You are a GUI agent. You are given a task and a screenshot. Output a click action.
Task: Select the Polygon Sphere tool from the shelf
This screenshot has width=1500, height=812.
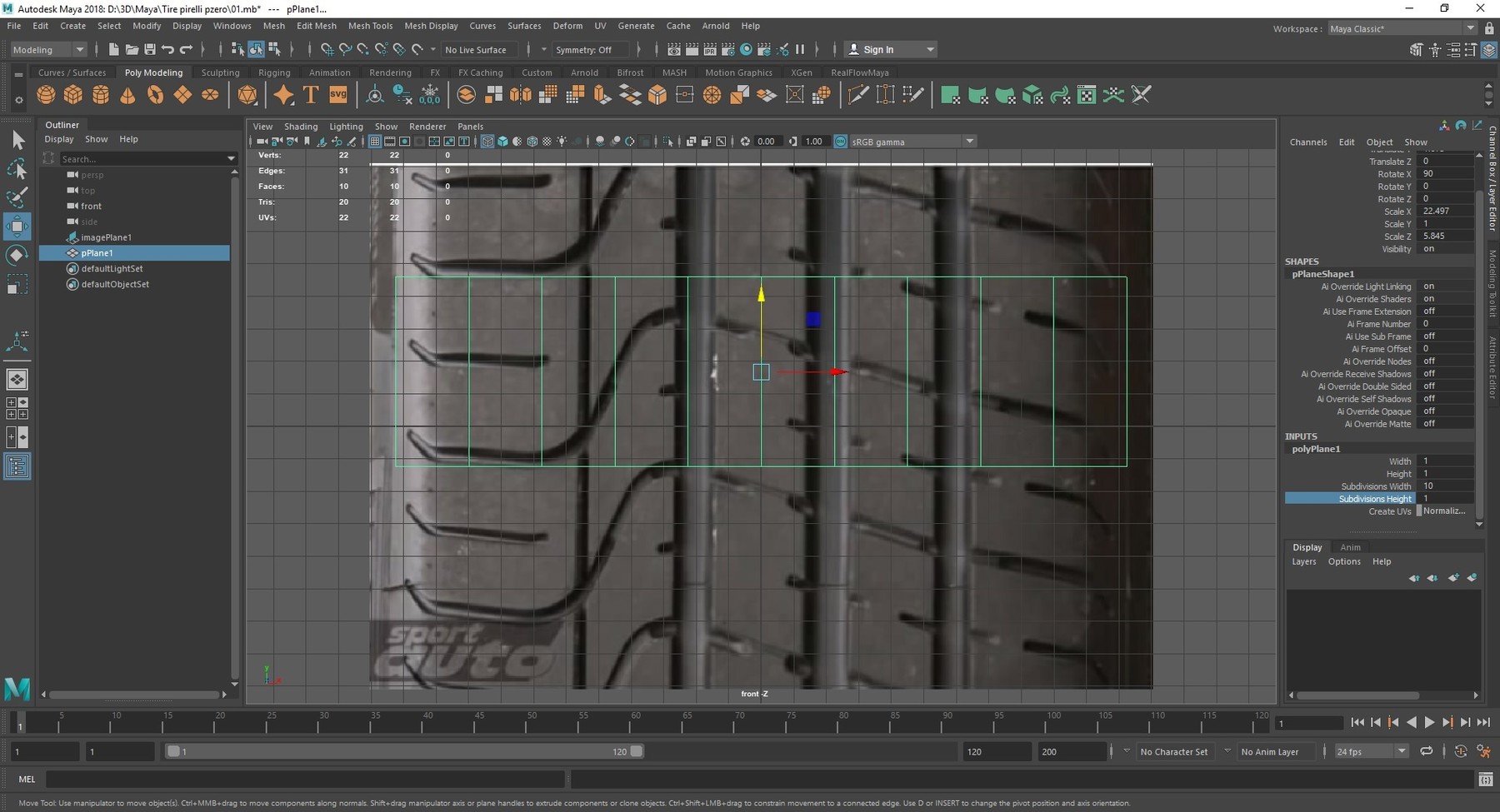pos(46,94)
